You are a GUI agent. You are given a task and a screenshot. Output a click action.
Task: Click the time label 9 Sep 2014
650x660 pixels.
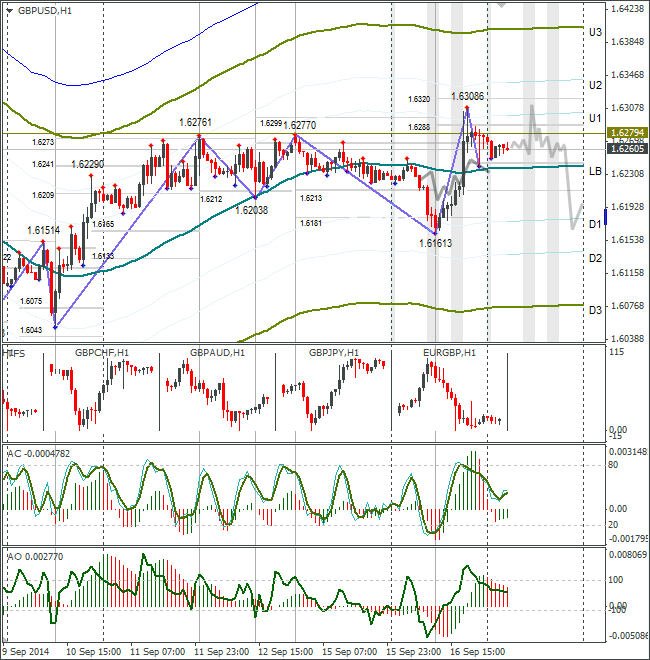(x=26, y=652)
